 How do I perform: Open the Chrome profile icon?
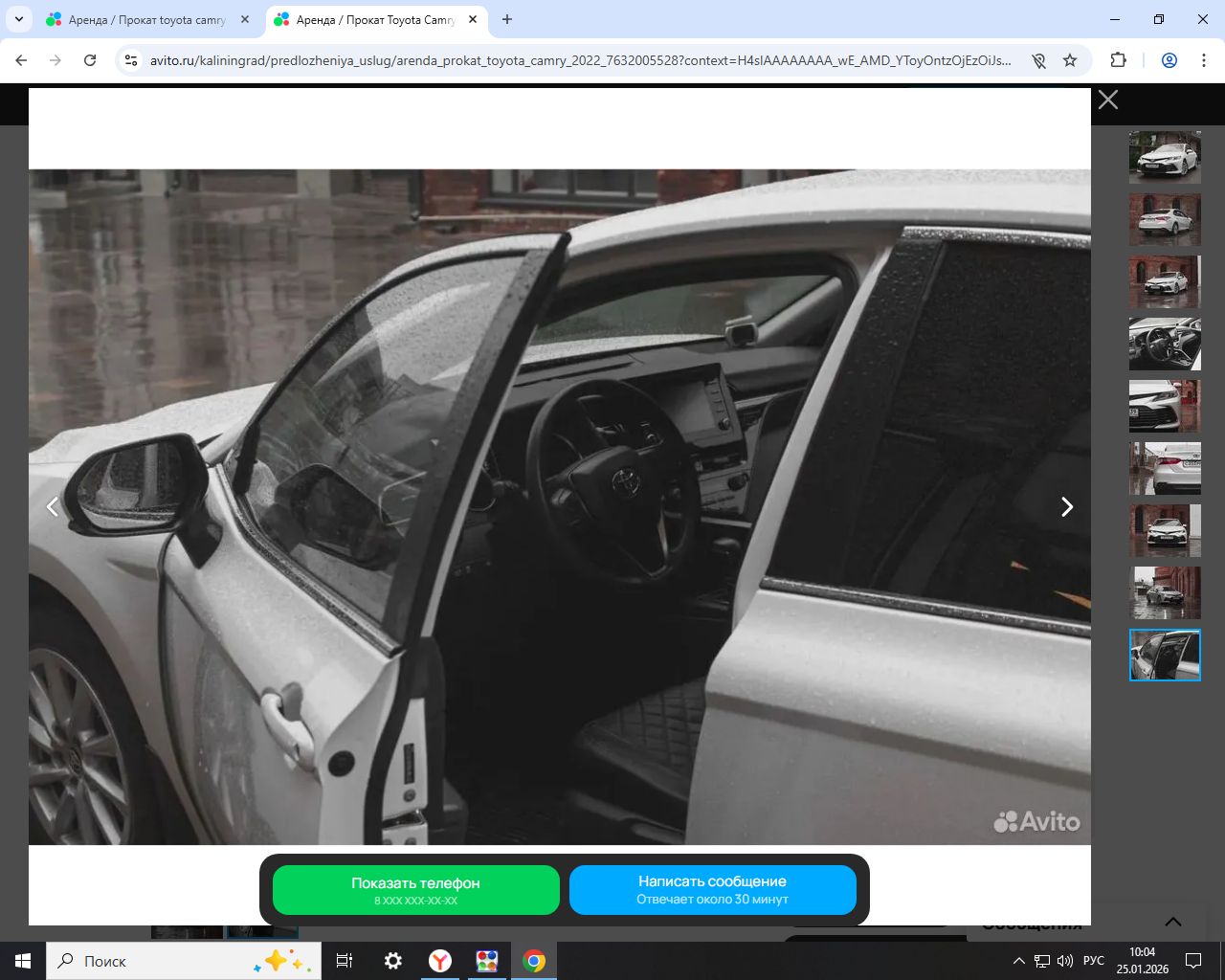tap(1169, 60)
